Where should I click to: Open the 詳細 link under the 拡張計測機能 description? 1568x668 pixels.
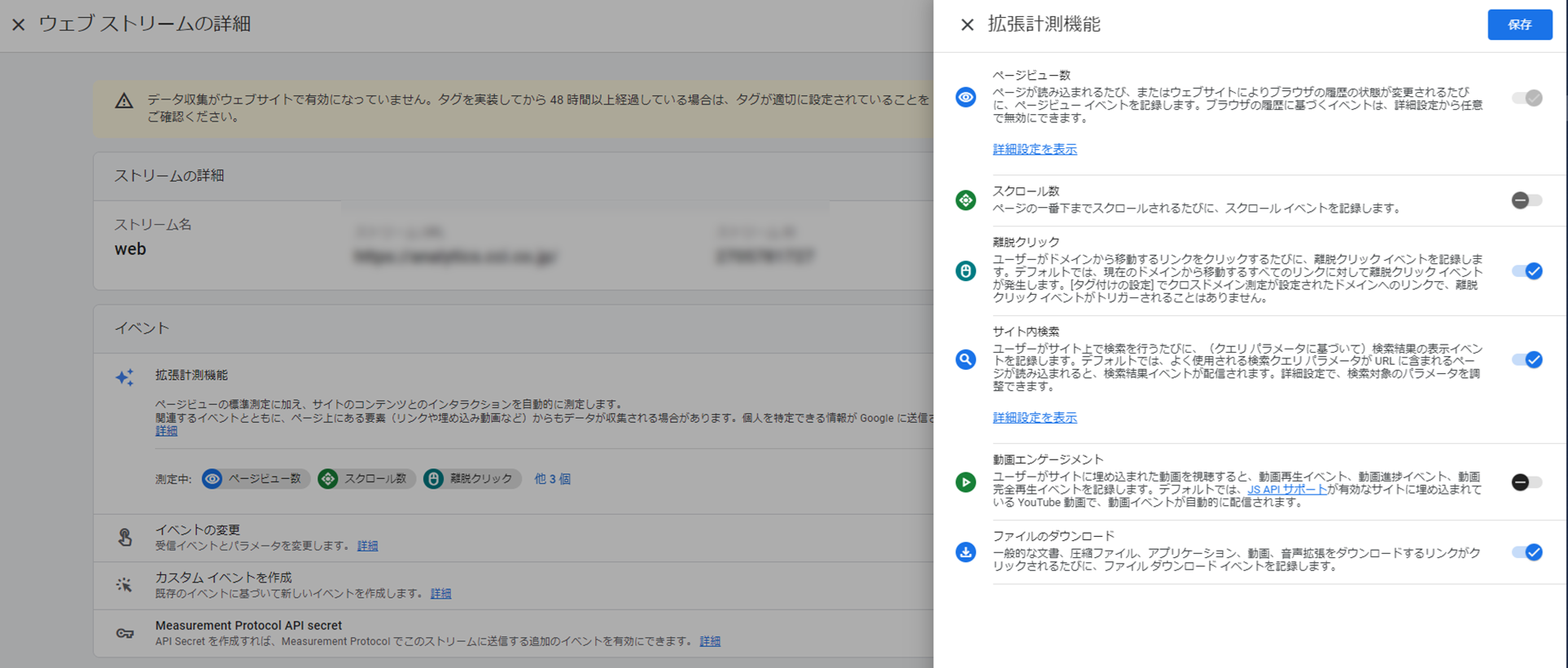click(x=166, y=431)
